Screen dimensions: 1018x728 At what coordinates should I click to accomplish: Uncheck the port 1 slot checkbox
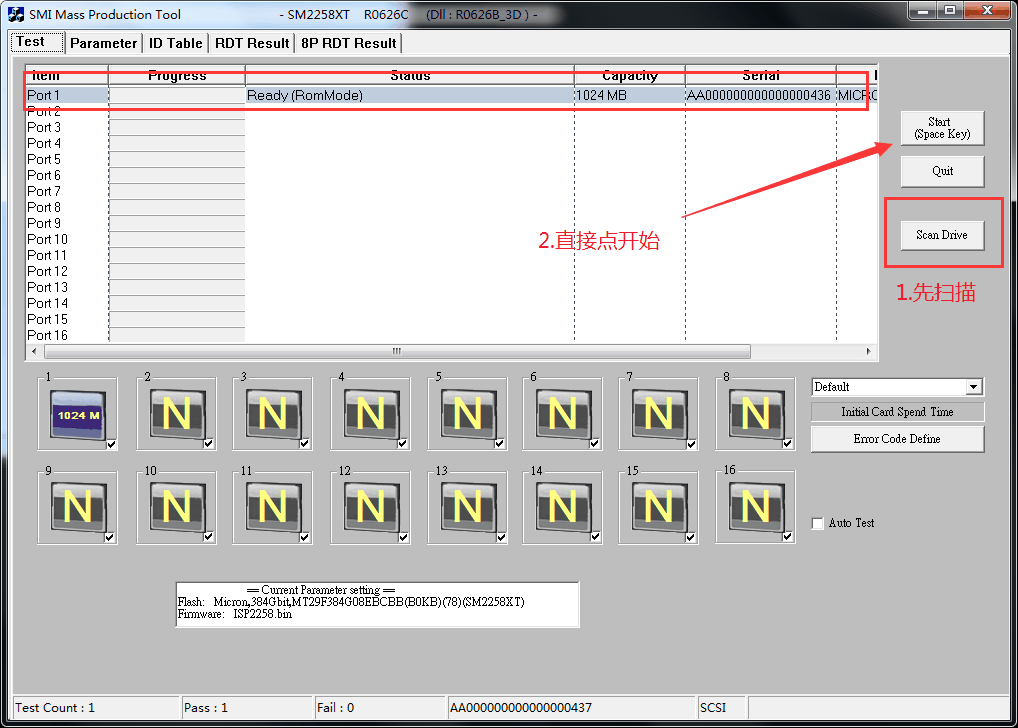[110, 444]
